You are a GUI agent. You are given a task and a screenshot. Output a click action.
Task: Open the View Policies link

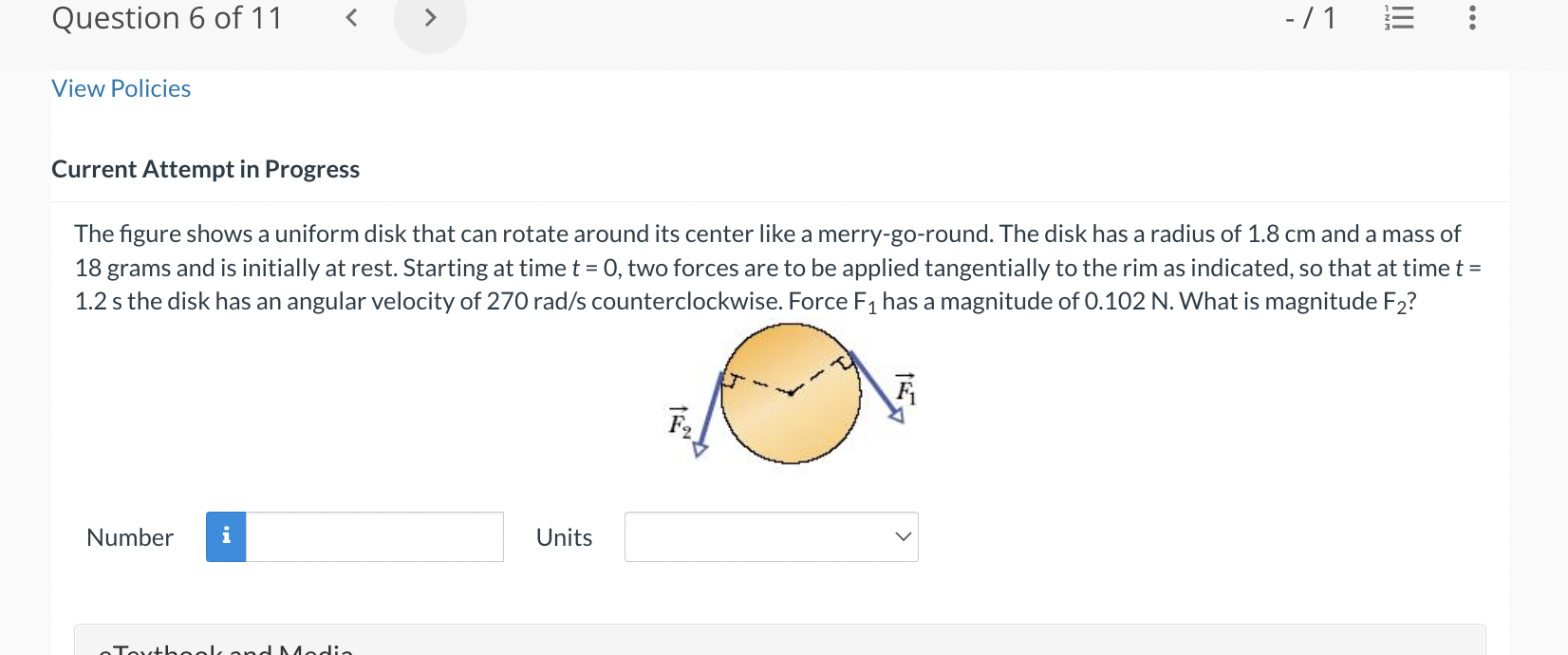[x=121, y=88]
